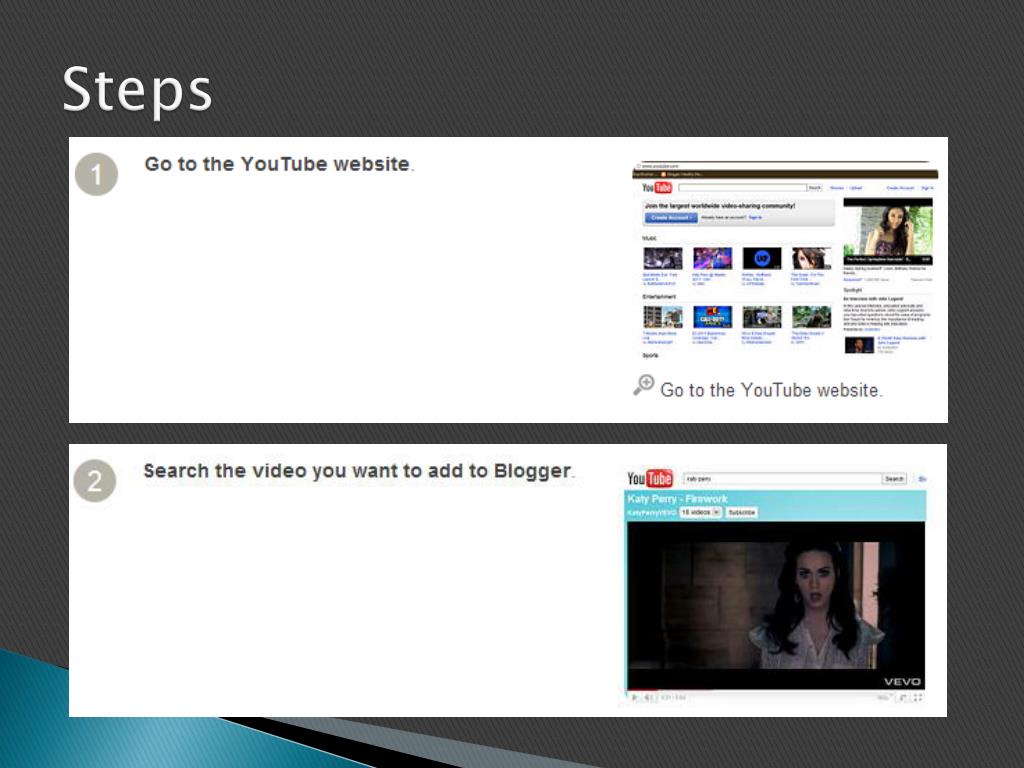Enter fullscreen on the Firework video player
This screenshot has width=1024, height=768.
point(918,697)
